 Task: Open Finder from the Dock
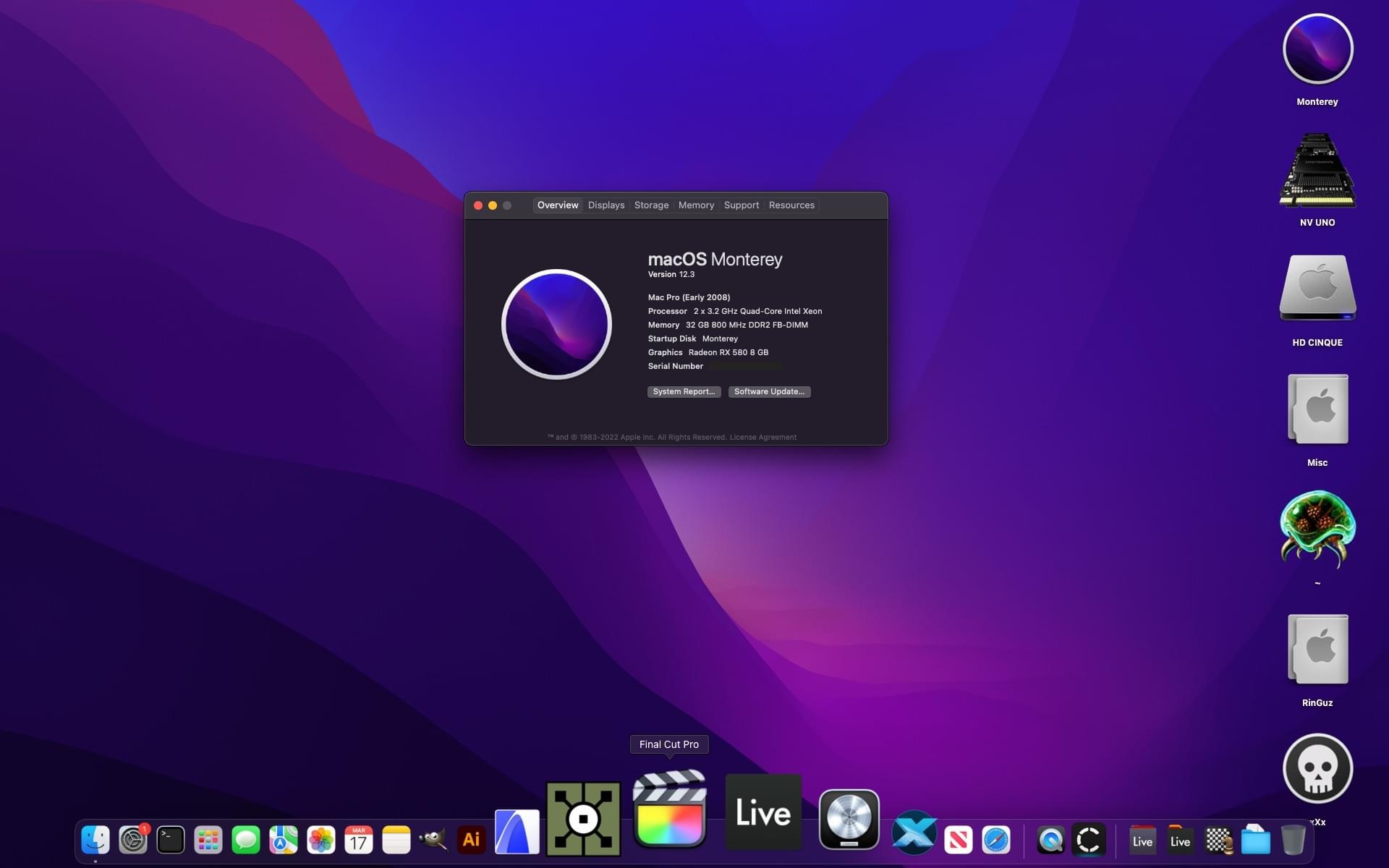95,840
